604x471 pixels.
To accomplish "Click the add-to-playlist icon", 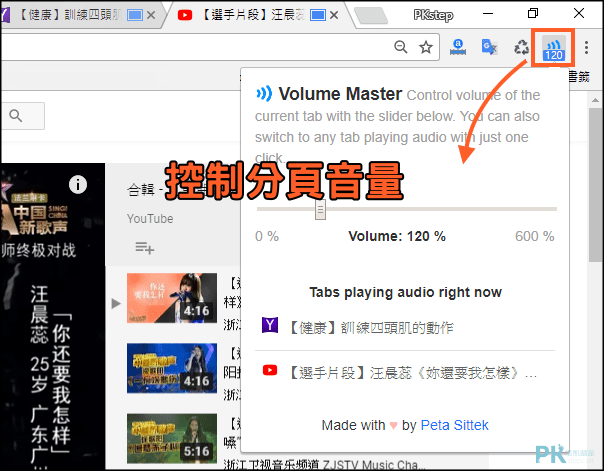I will tap(144, 248).
